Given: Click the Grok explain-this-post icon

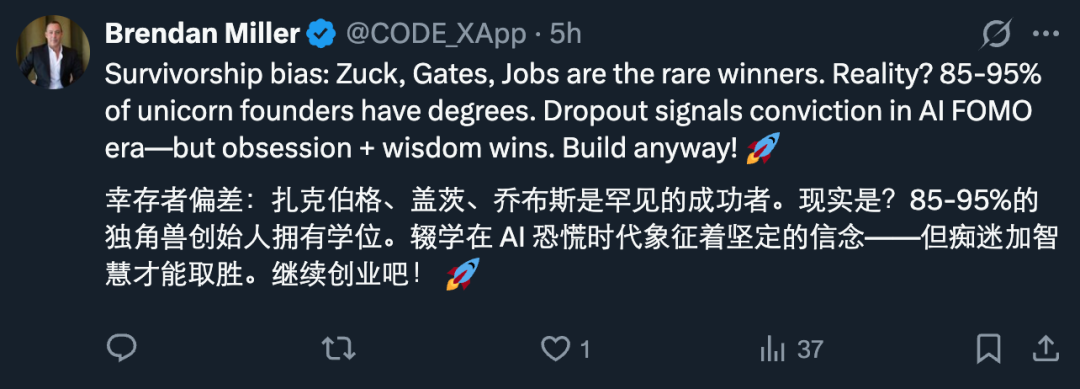Looking at the screenshot, I should 996,34.
